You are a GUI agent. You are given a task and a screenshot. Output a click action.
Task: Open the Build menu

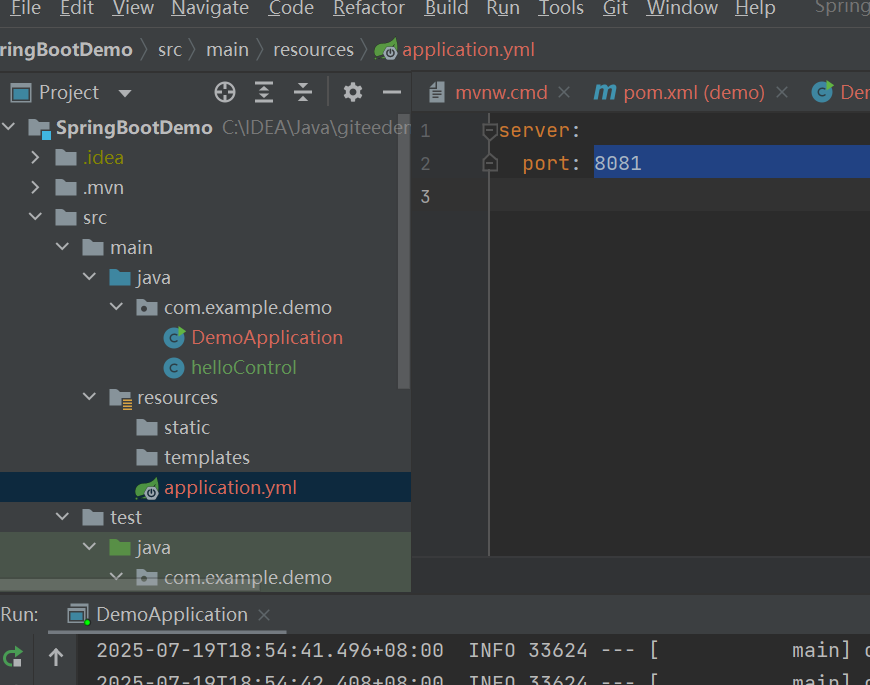[x=446, y=8]
